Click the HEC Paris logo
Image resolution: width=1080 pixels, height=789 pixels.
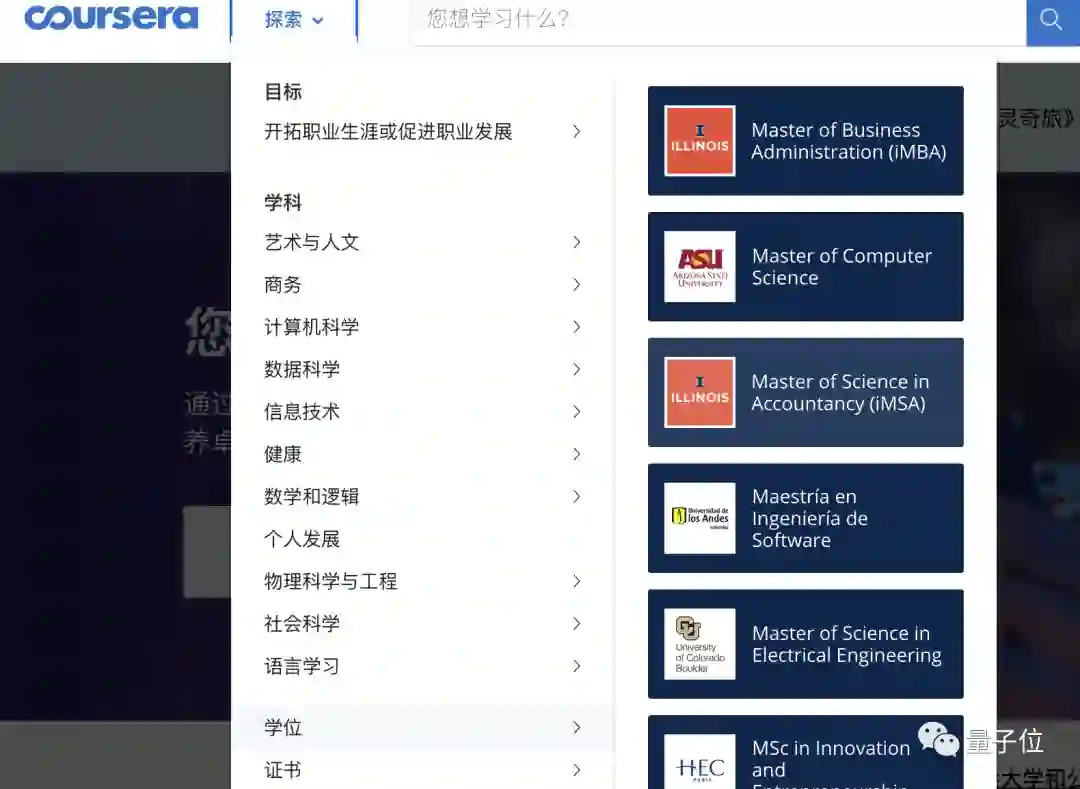tap(700, 761)
